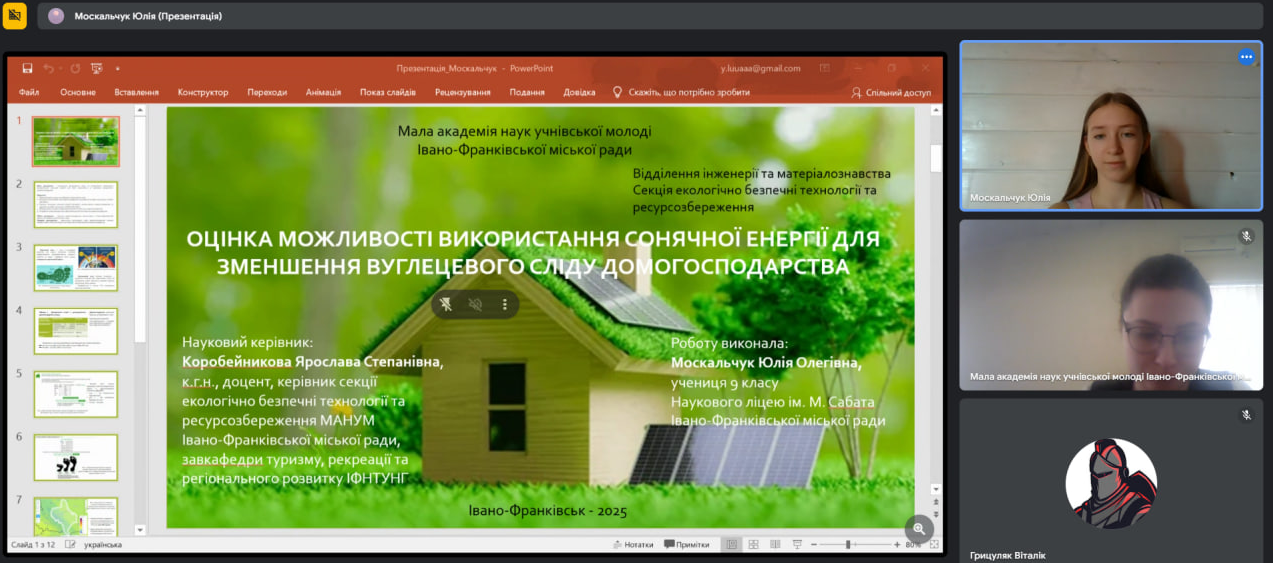Click the Спільний доступ button
1273x563 pixels.
click(891, 92)
